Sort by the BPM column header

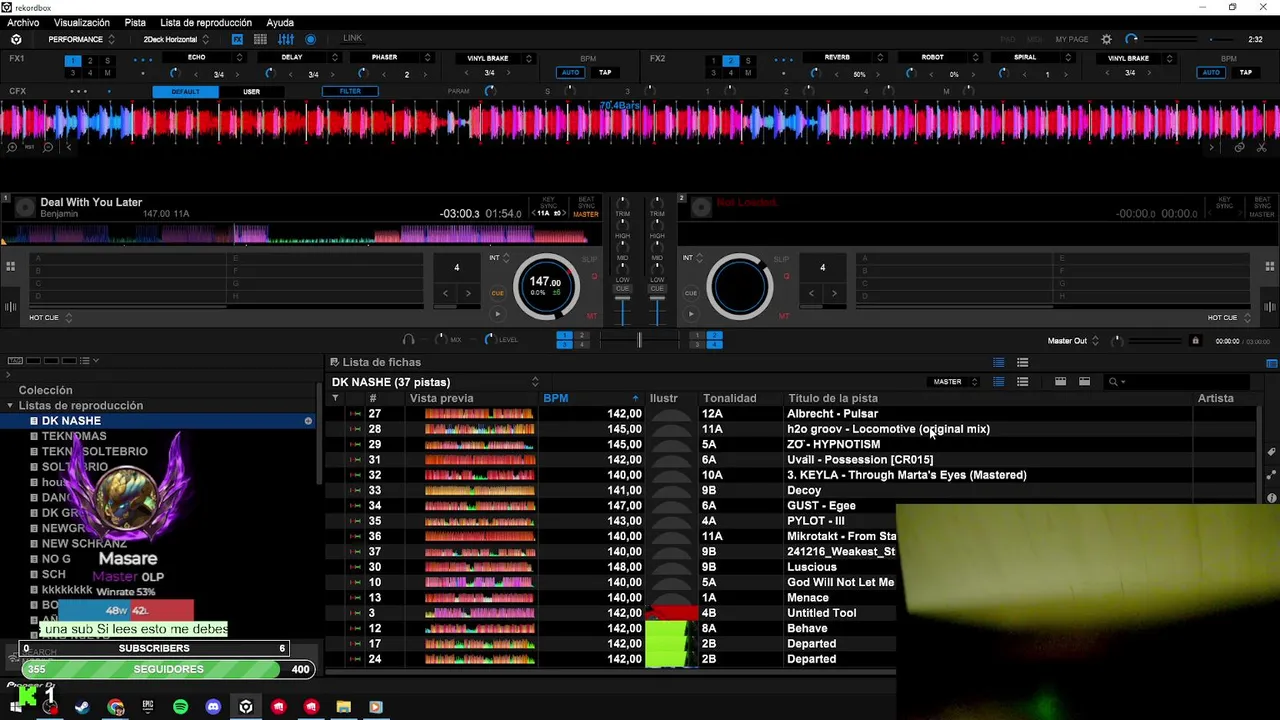[591, 398]
